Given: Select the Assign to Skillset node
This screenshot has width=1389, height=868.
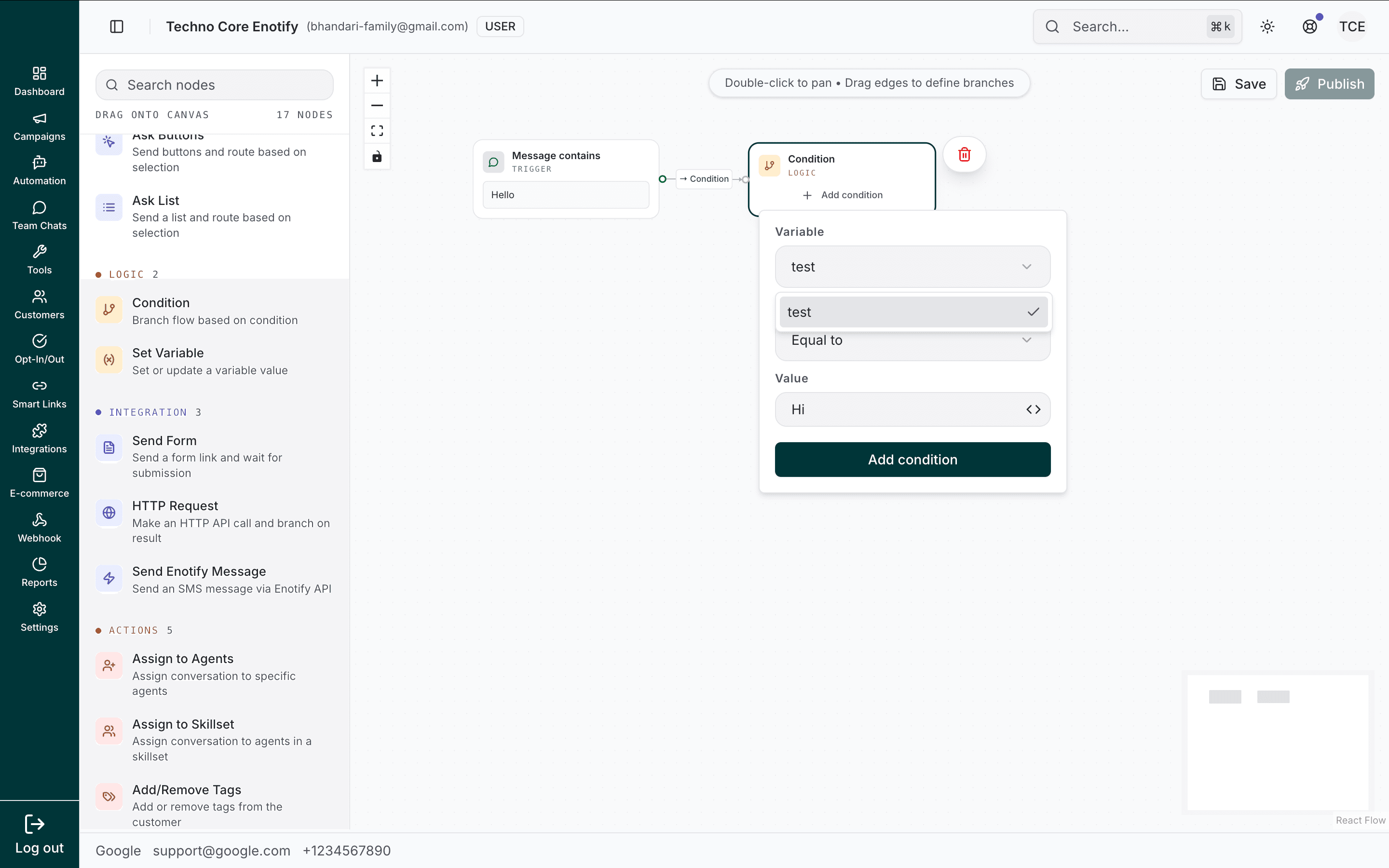Looking at the screenshot, I should click(215, 740).
